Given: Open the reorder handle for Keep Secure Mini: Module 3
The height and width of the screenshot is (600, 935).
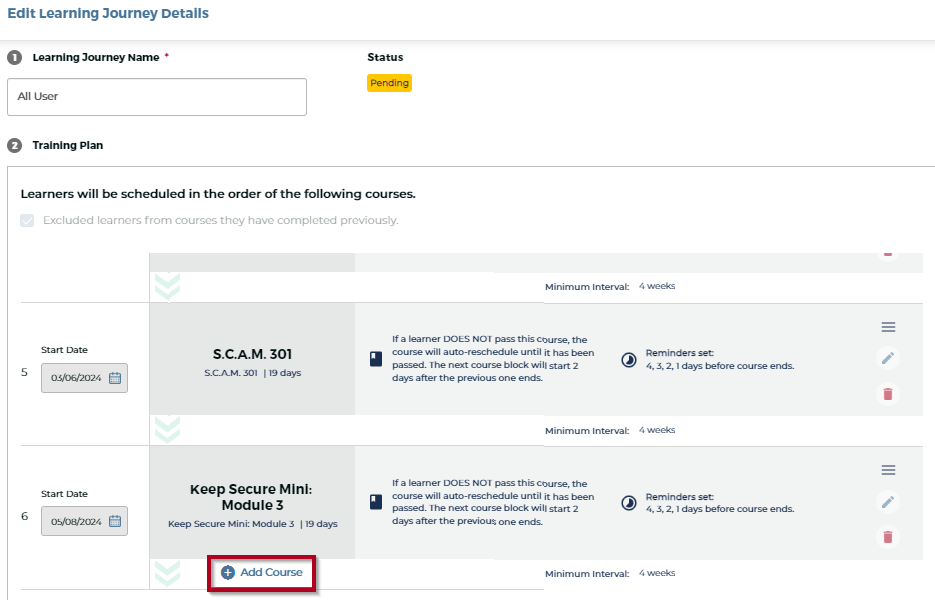Looking at the screenshot, I should [x=888, y=470].
